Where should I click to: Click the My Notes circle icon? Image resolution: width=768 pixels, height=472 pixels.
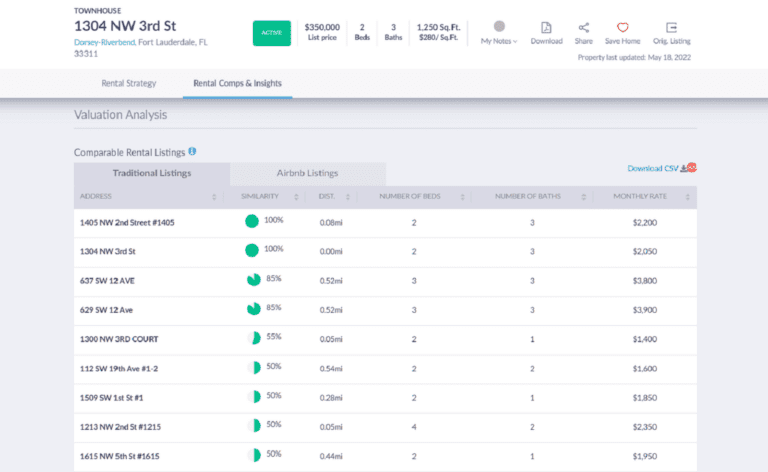pos(499,26)
